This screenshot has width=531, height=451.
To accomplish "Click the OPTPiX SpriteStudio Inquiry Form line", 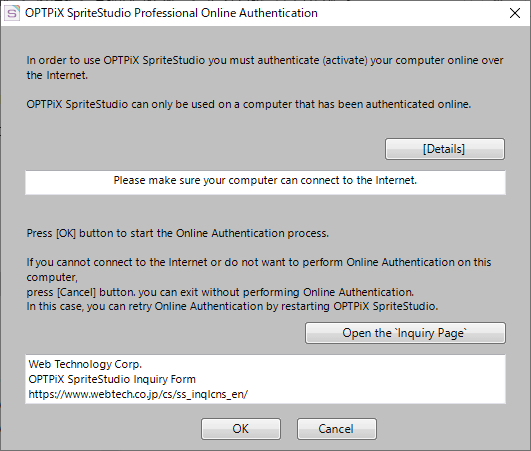I will click(x=112, y=379).
